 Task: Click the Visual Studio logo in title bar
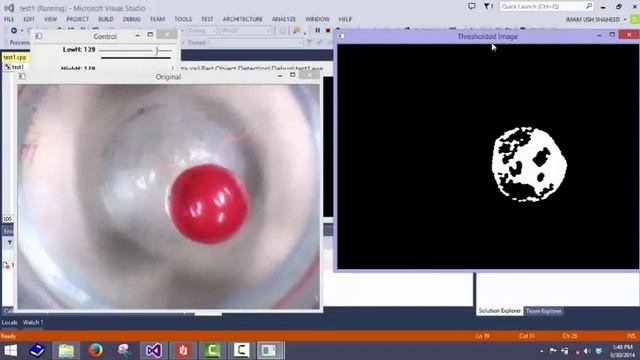tap(9, 8)
